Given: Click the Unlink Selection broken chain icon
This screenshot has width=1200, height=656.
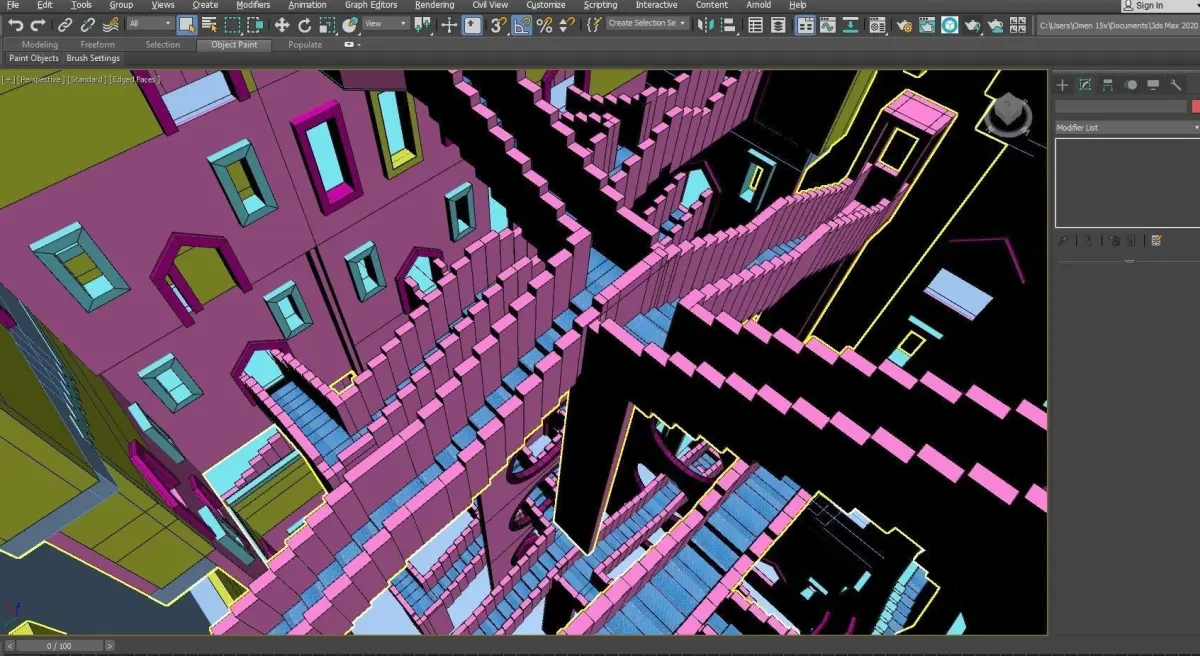Looking at the screenshot, I should [88, 25].
